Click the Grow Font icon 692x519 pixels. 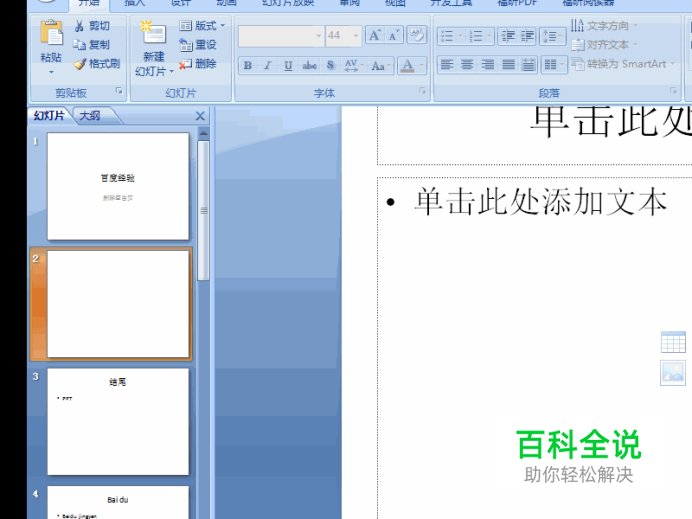(374, 35)
